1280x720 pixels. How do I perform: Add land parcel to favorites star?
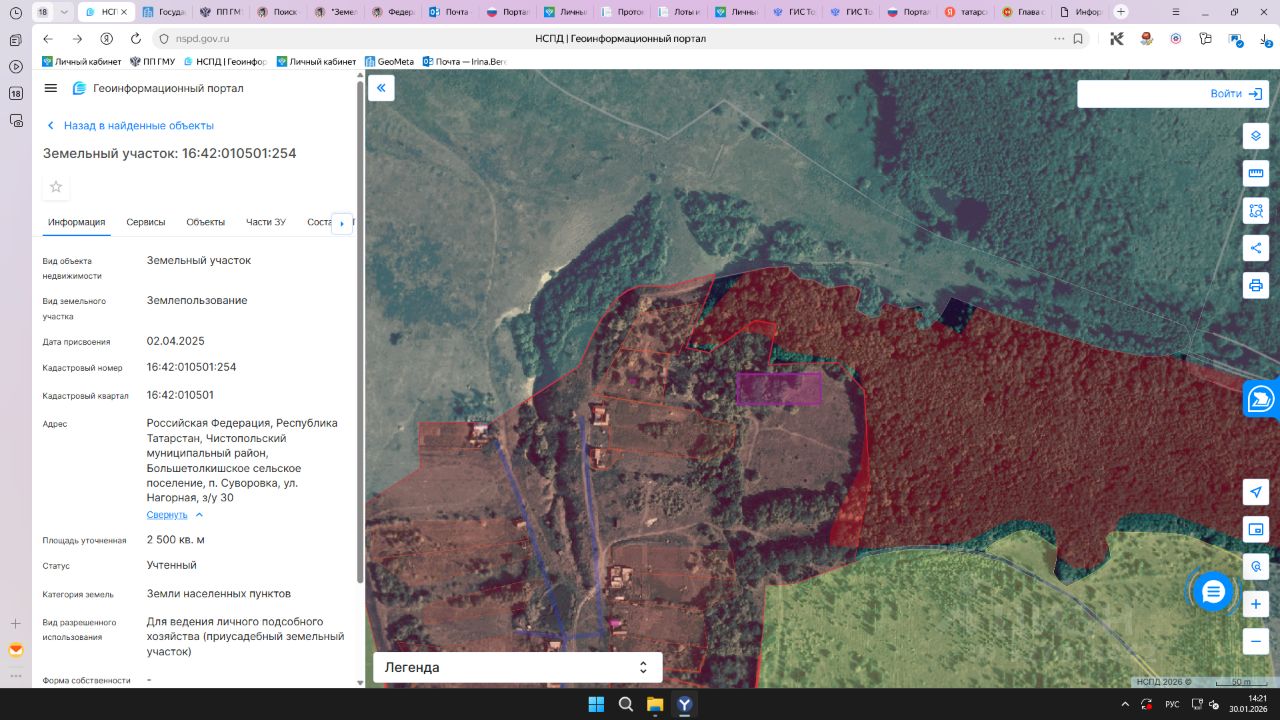point(56,187)
